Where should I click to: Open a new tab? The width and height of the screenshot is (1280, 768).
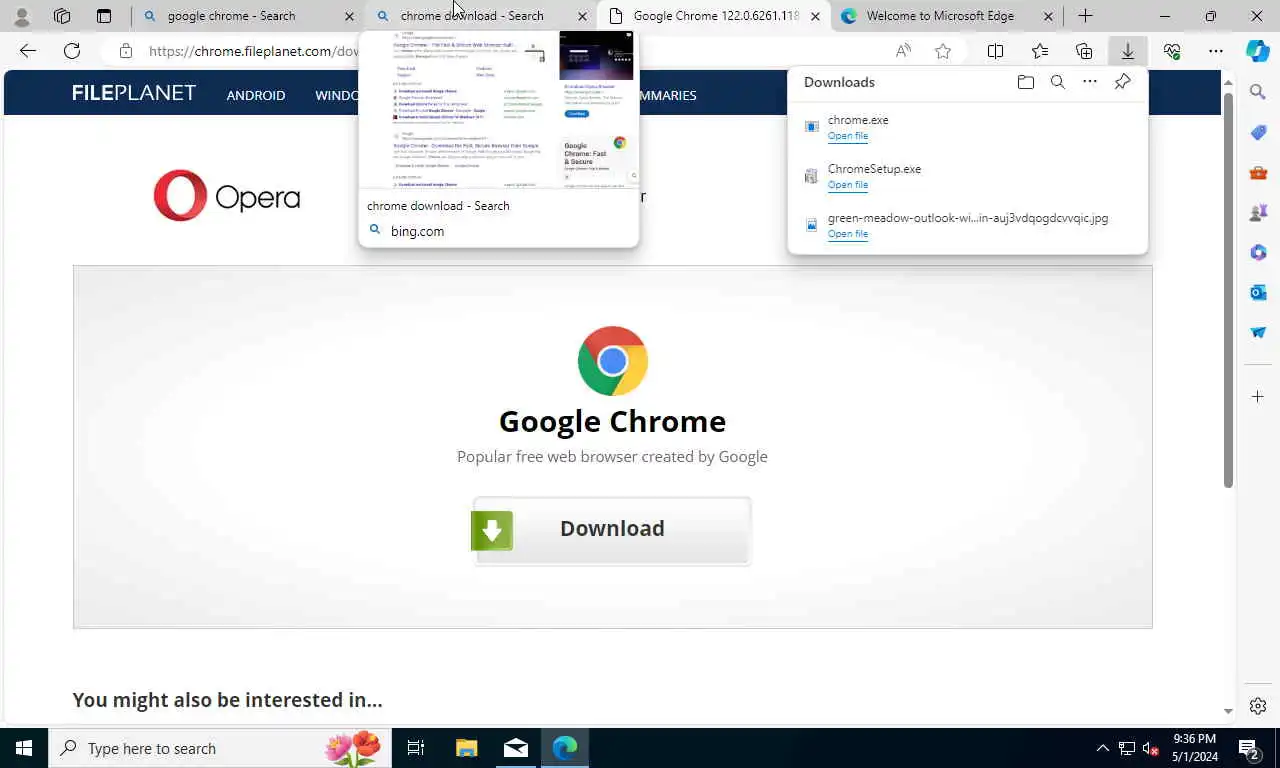tap(1085, 16)
